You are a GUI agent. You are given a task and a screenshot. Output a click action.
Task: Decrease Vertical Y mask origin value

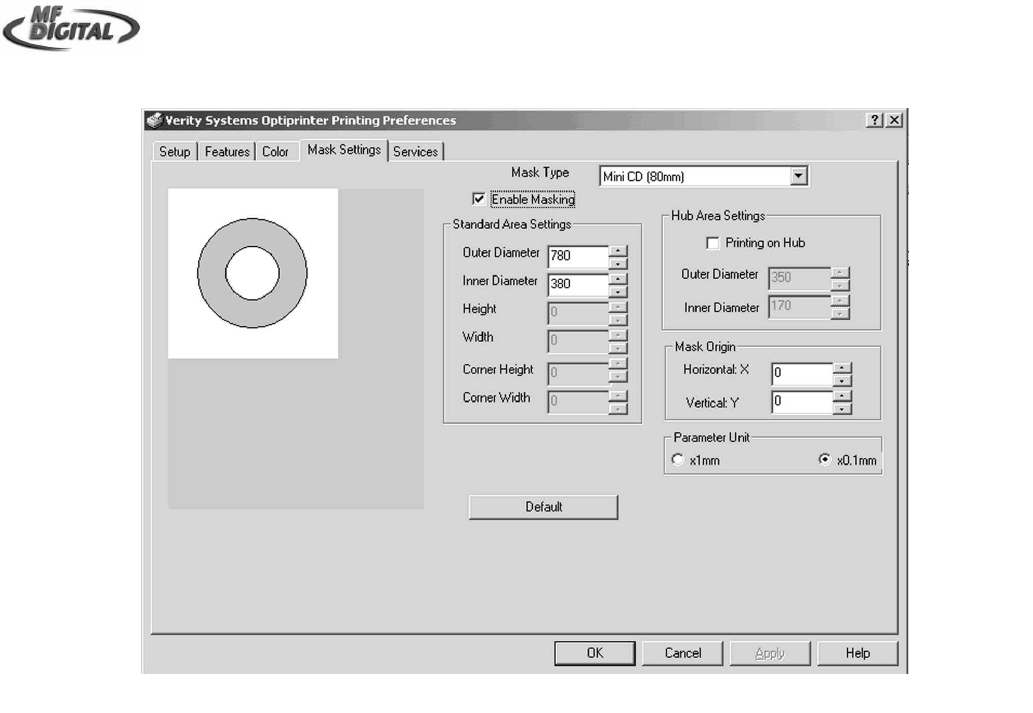(x=842, y=409)
